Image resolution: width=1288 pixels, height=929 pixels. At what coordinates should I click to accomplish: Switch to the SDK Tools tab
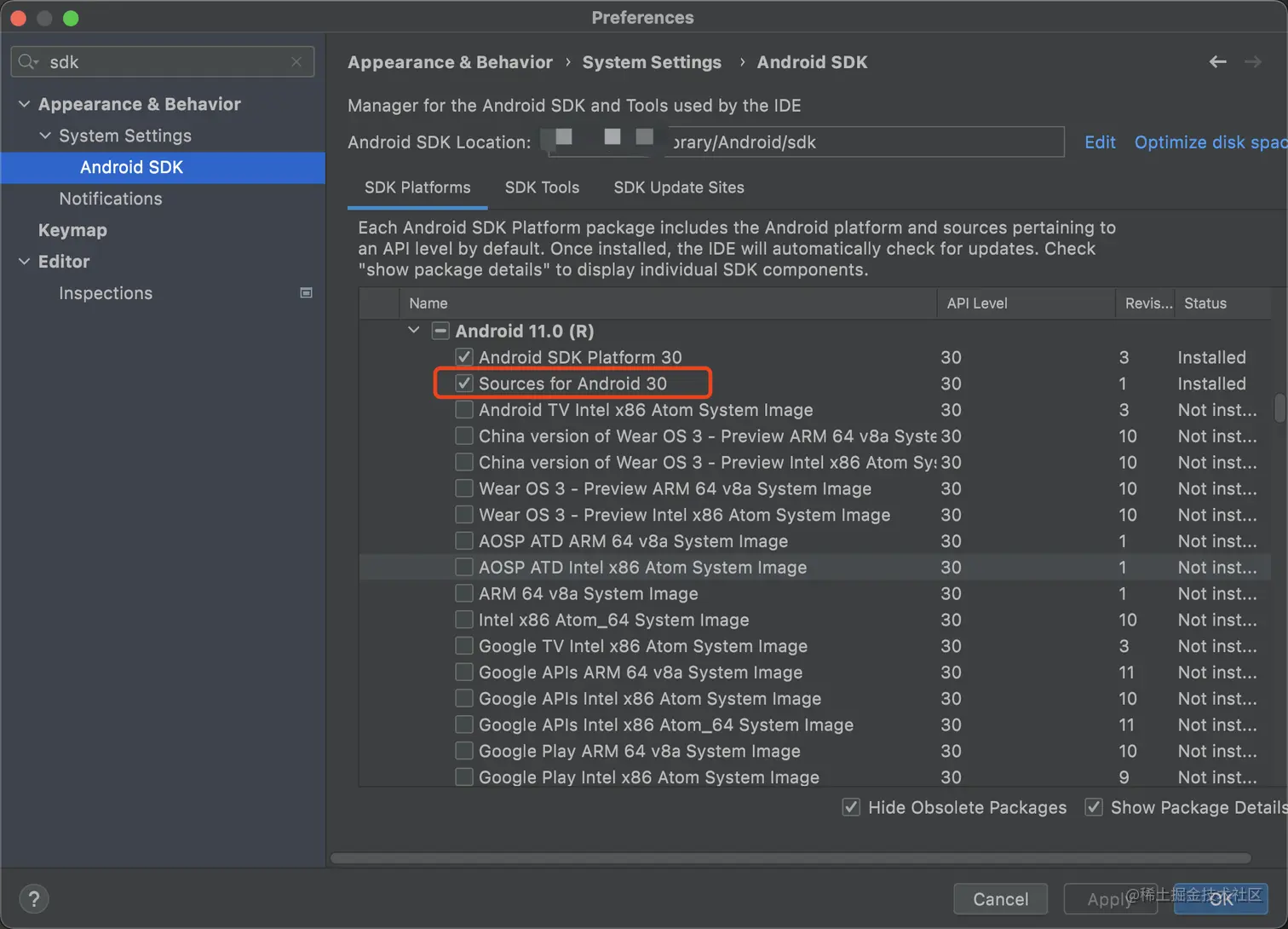(542, 188)
